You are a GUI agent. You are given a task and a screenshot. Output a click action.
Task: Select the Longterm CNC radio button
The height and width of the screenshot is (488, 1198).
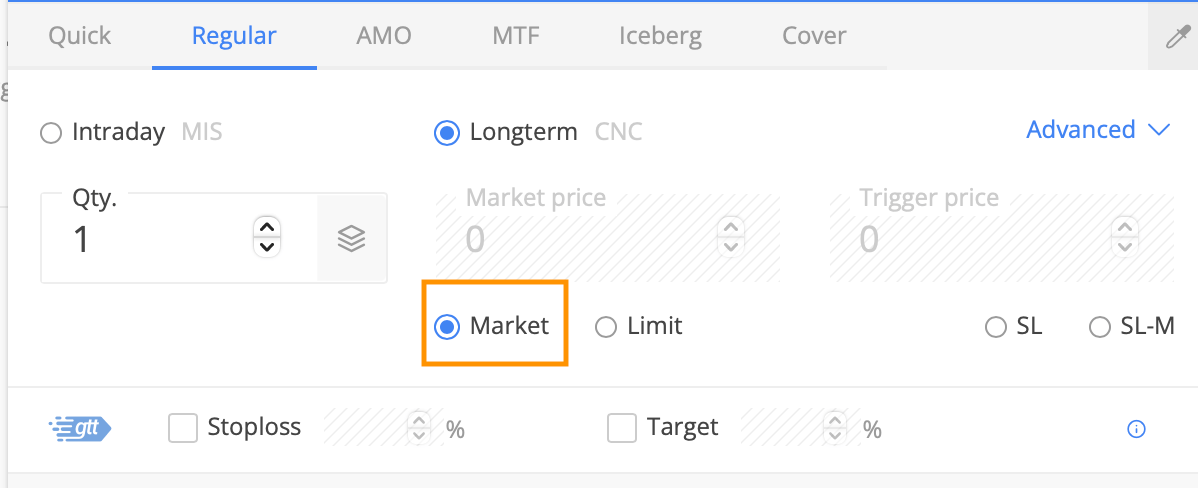click(446, 134)
